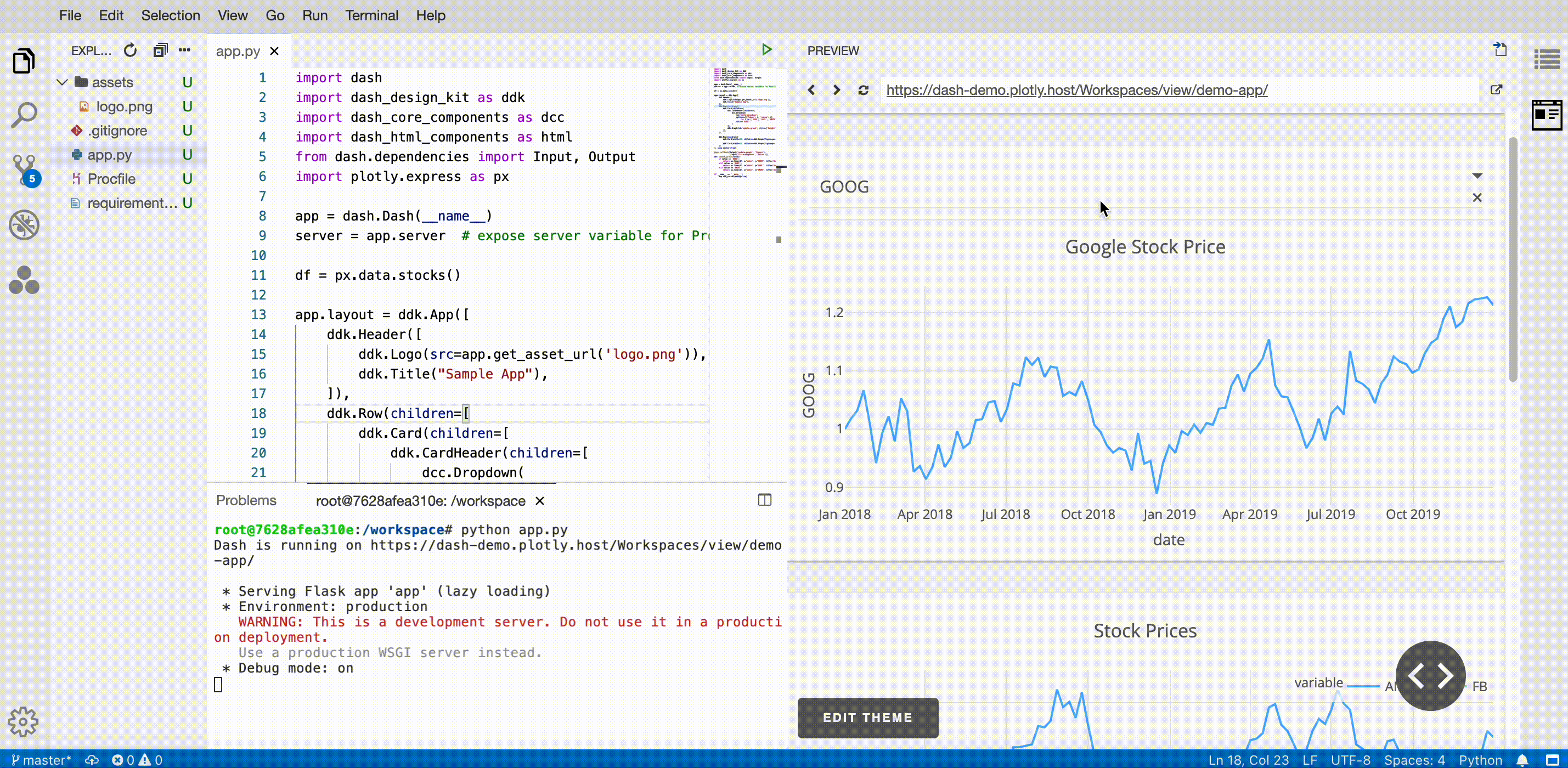Open the Search panel icon
The height and width of the screenshot is (768, 1568).
(23, 115)
